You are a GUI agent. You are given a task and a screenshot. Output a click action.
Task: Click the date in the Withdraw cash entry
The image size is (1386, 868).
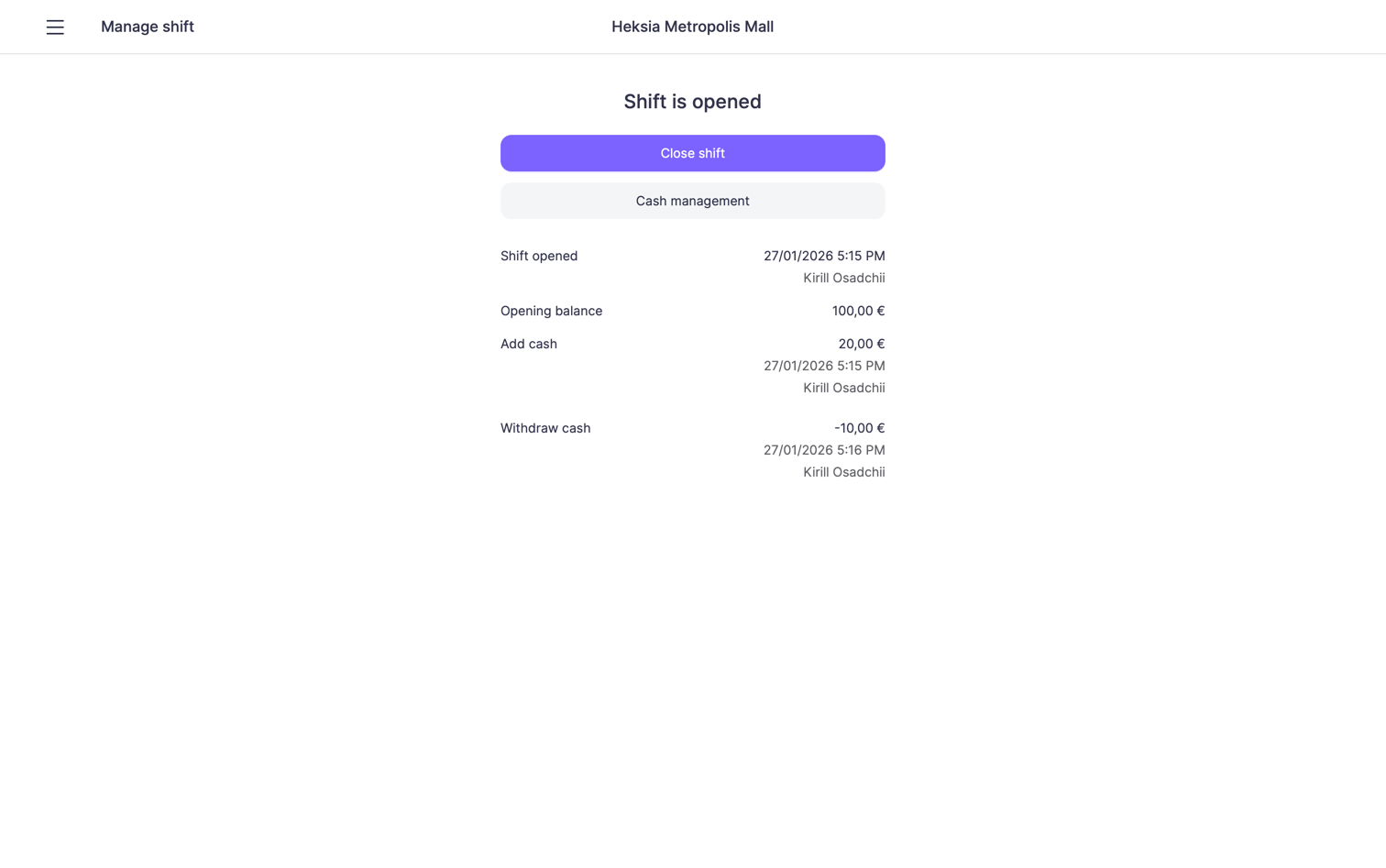[x=797, y=450]
